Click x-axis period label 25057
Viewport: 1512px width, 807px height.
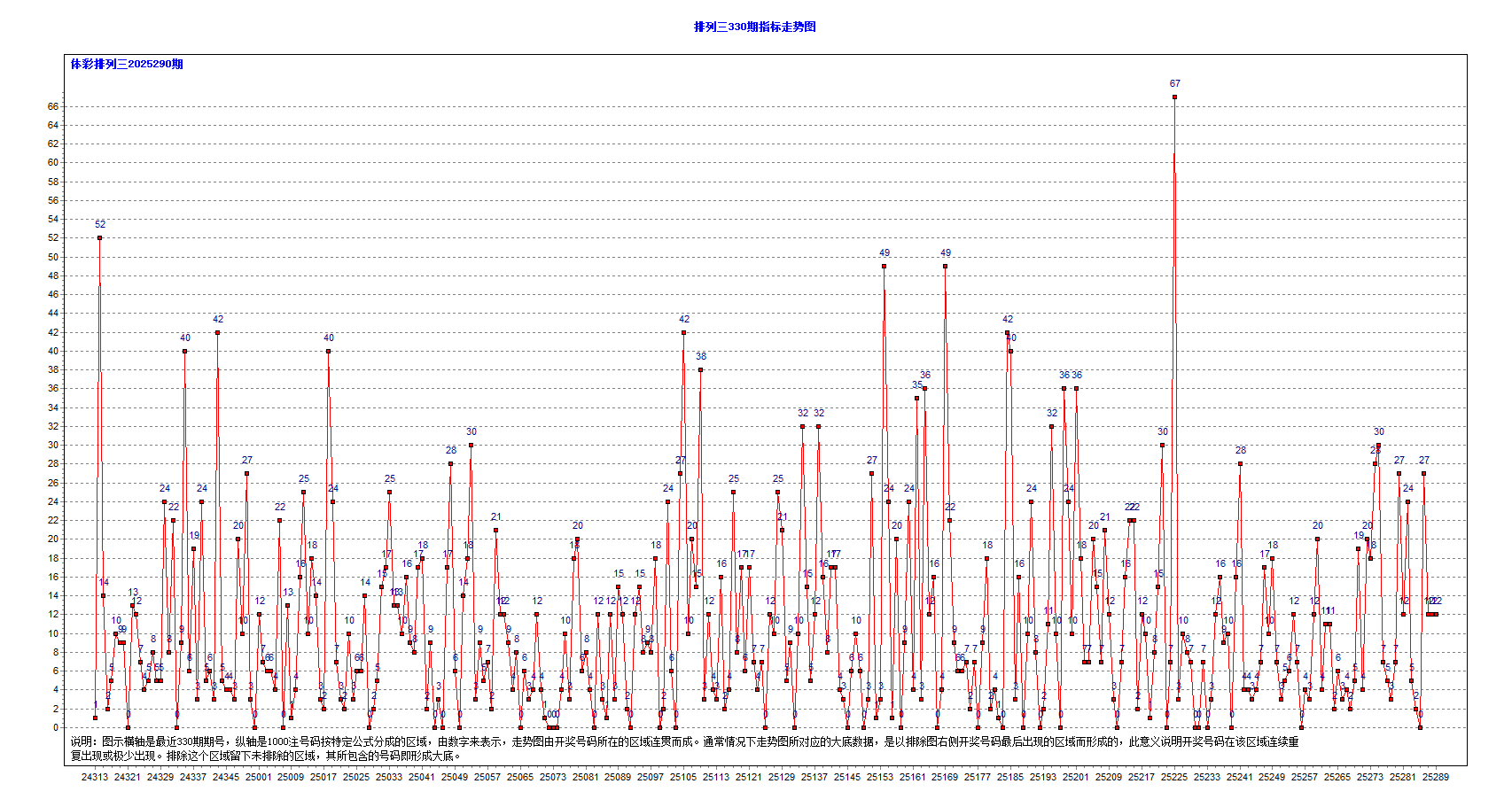487,777
